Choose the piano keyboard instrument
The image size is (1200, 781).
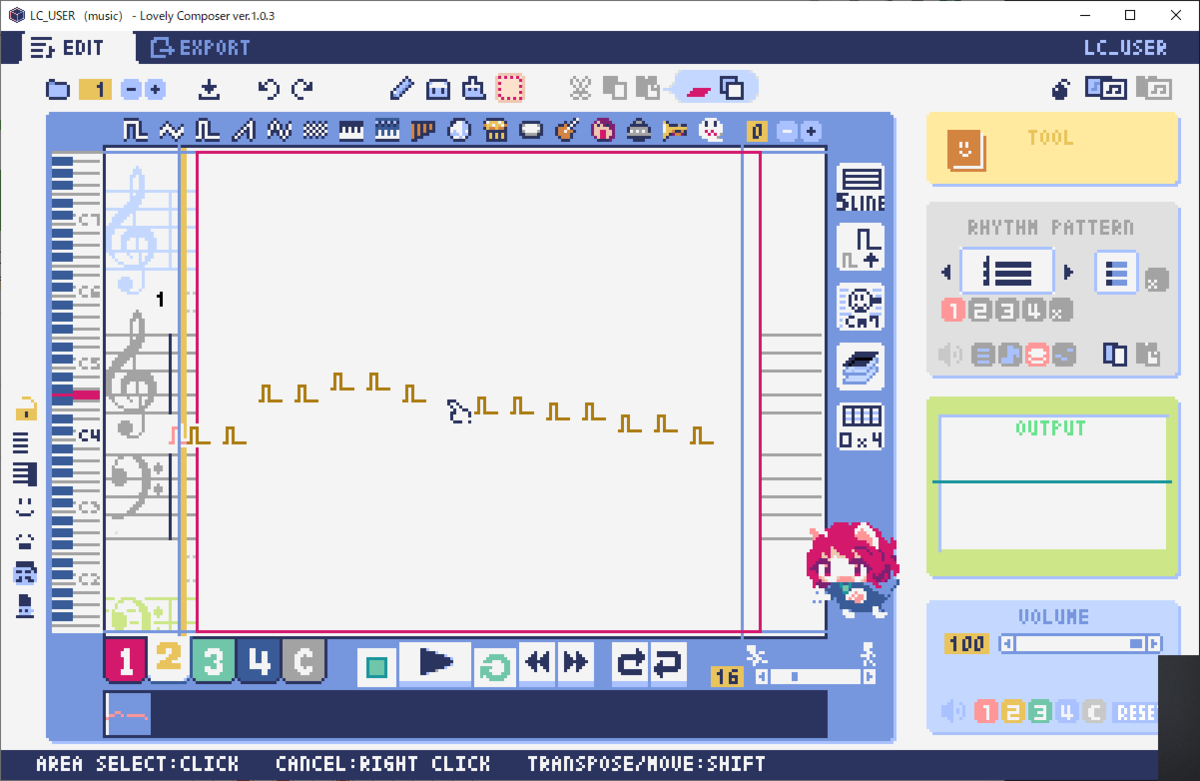[351, 130]
